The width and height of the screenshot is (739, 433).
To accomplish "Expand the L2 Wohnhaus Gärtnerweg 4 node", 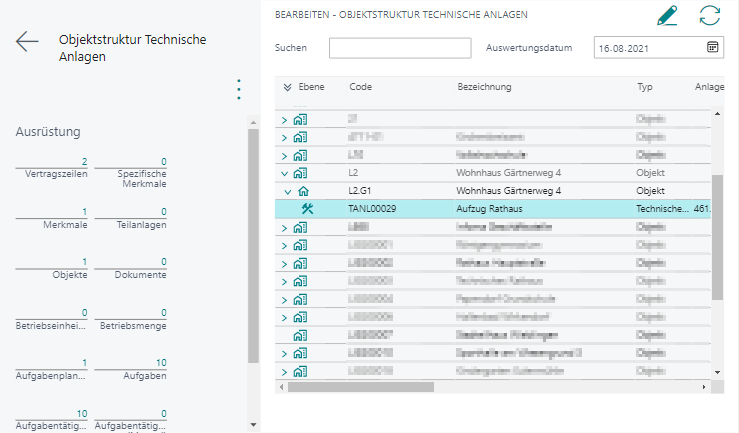I will coord(284,171).
